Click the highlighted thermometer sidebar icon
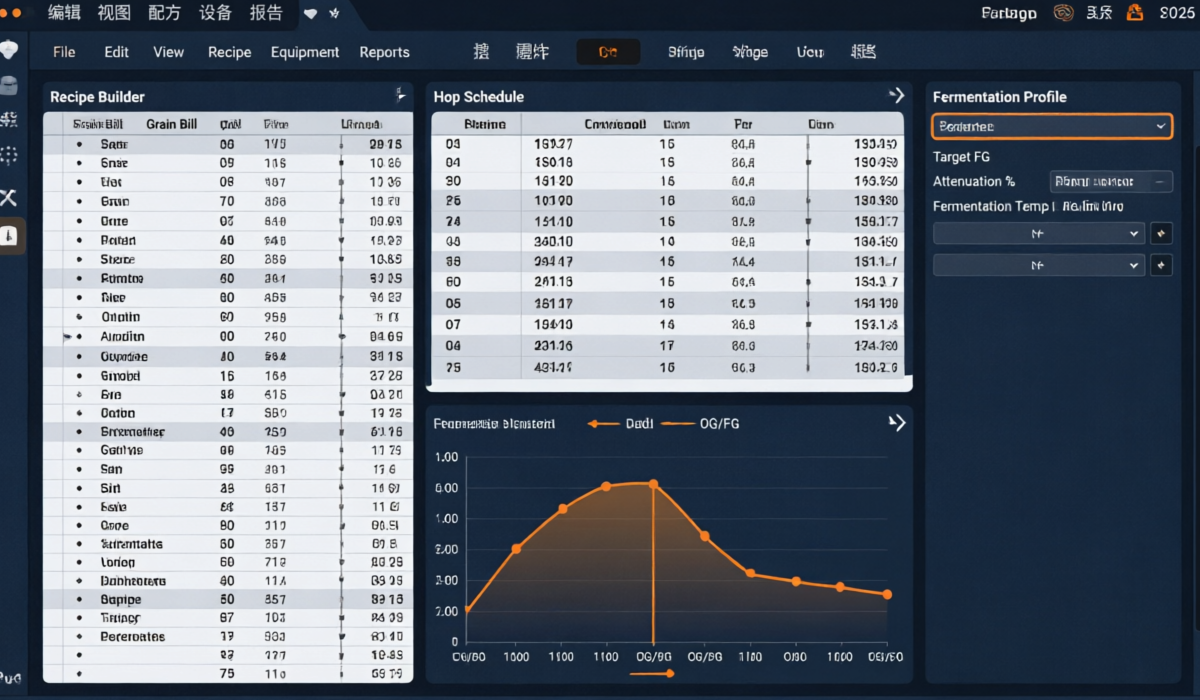This screenshot has width=1200, height=700. (x=10, y=236)
